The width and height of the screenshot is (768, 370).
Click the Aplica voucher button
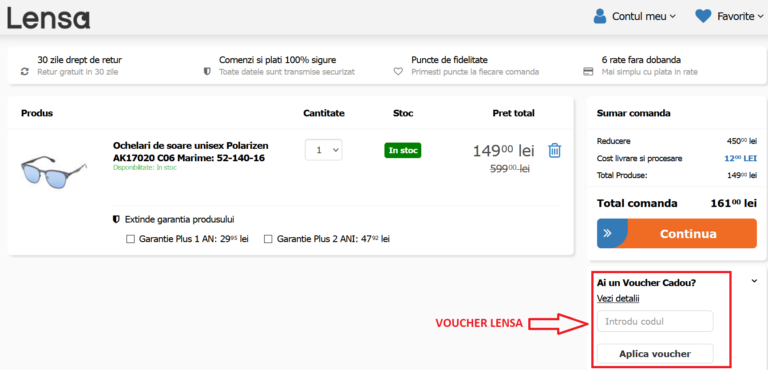coord(655,353)
